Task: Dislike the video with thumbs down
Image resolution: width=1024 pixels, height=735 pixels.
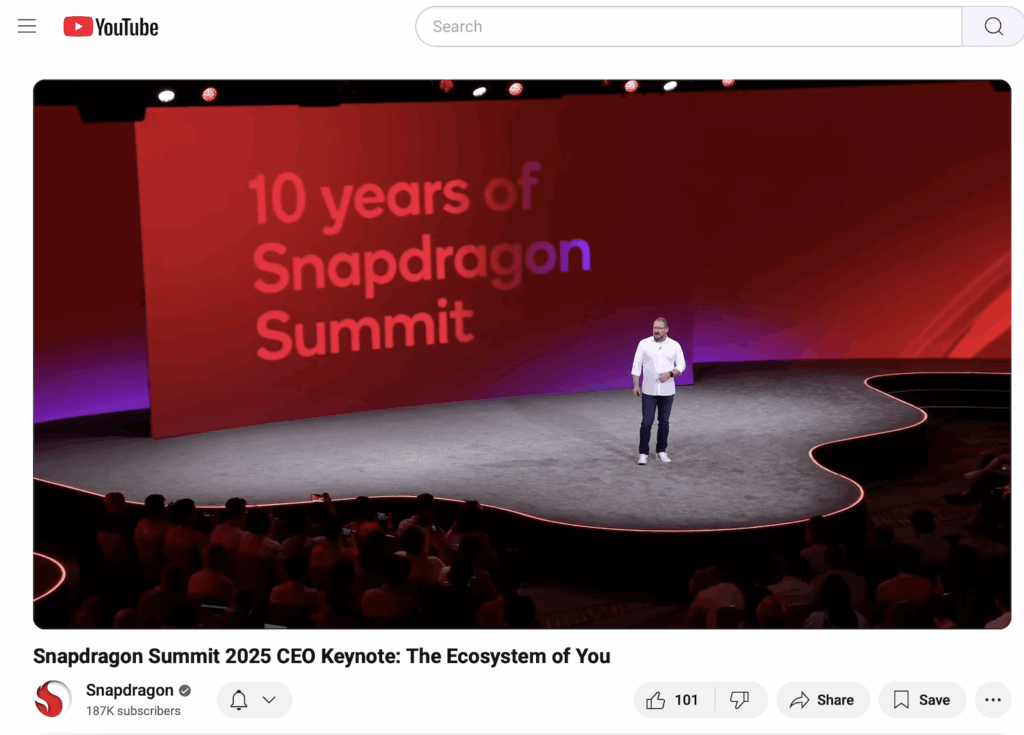Action: [739, 700]
